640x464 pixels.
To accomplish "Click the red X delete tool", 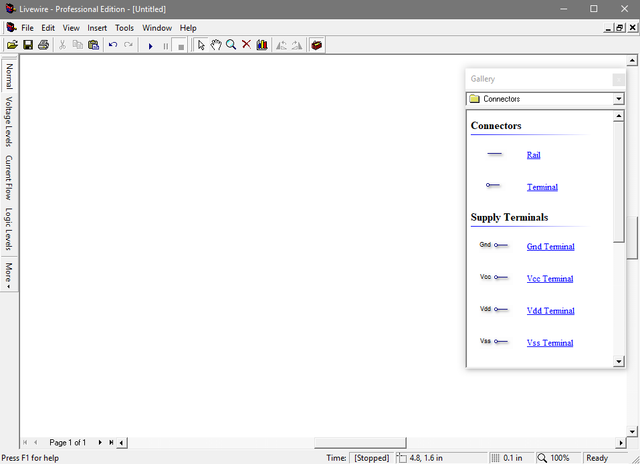I will (246, 45).
